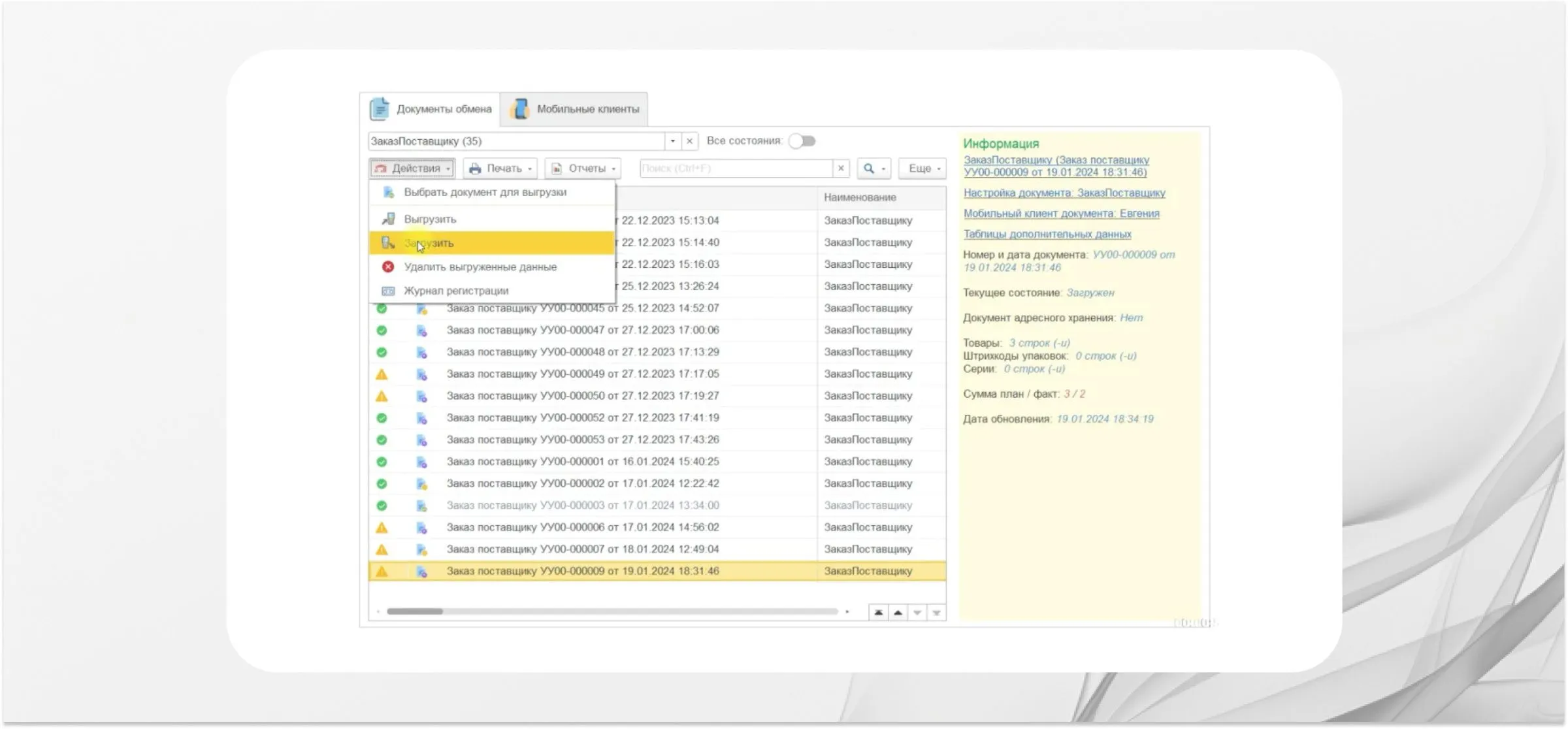
Task: Toggle the Все состояния switch
Action: pos(802,141)
